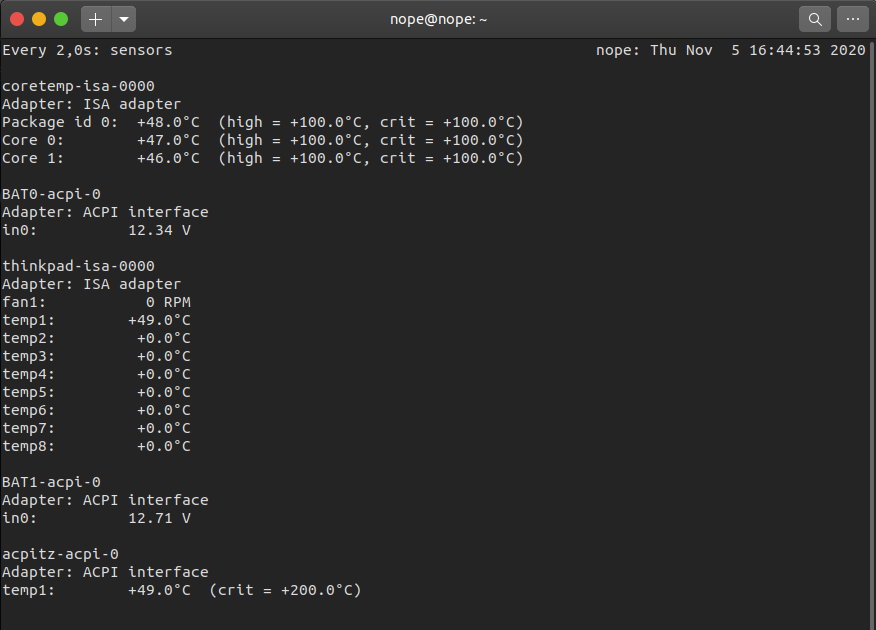Click the coretemp-isa-0000 section heading

pyautogui.click(x=78, y=85)
